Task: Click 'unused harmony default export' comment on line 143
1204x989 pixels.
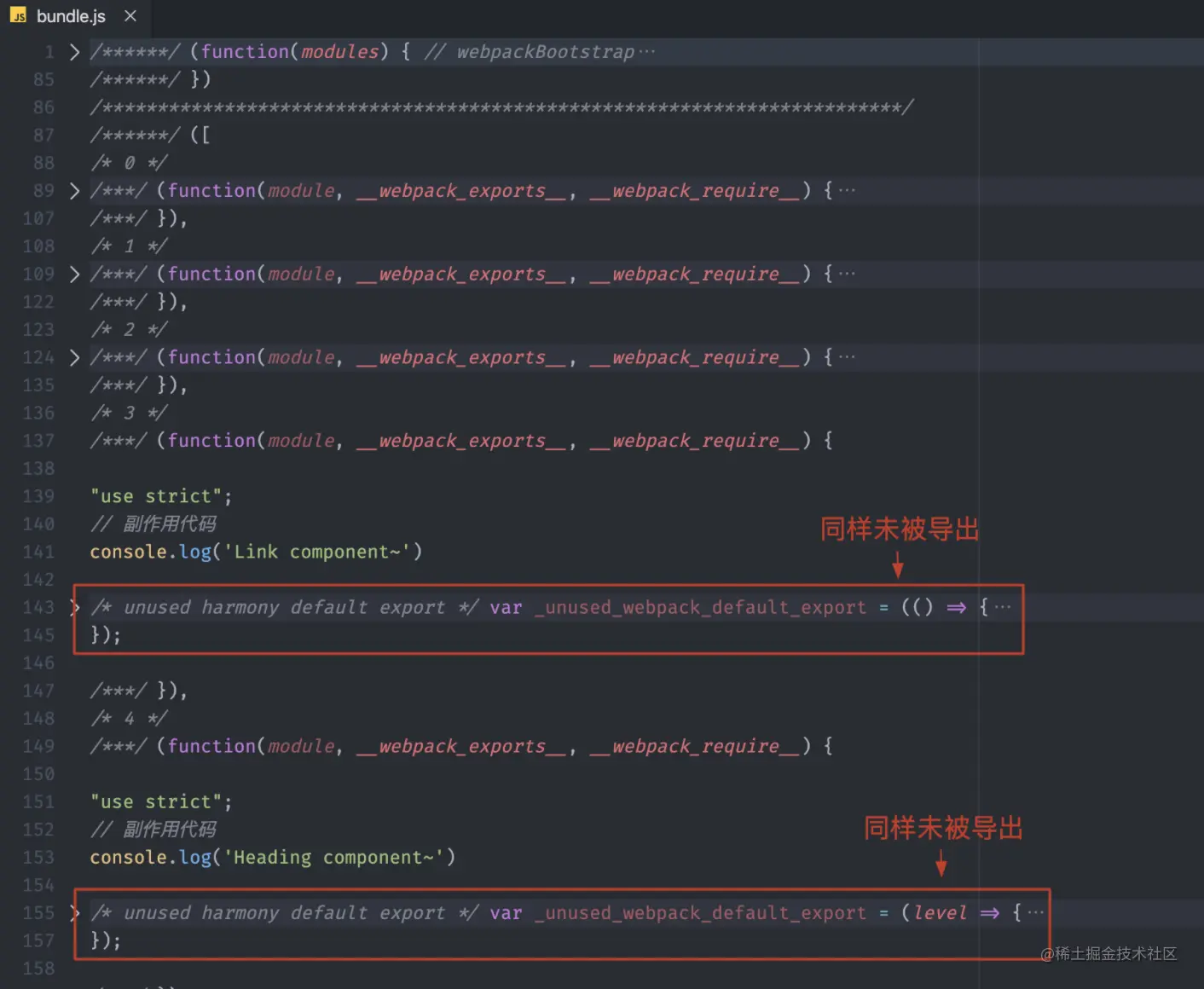Action: pyautogui.click(x=284, y=608)
